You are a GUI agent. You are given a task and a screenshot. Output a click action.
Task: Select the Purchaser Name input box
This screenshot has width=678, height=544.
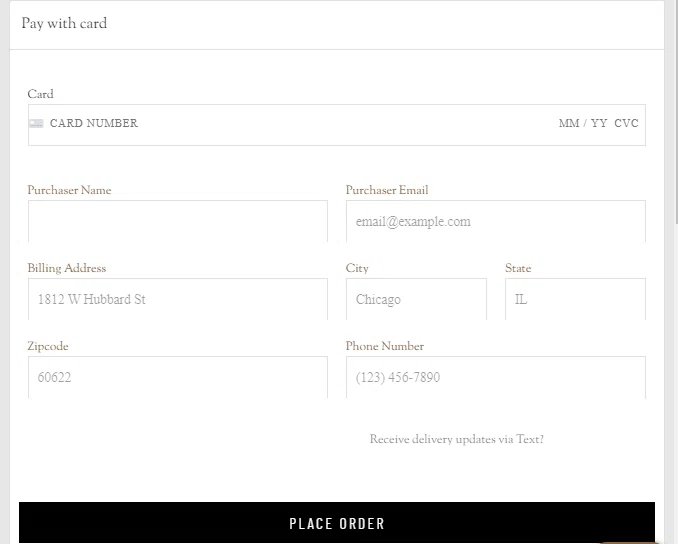pos(177,221)
